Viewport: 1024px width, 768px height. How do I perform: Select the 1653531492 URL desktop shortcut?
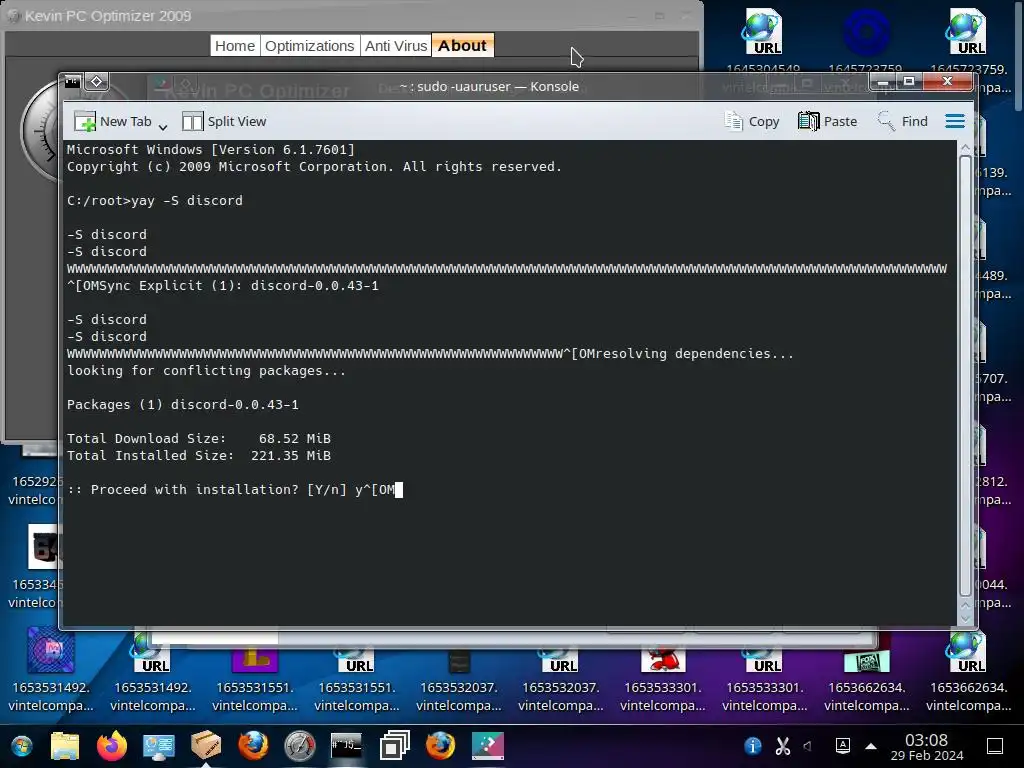(153, 671)
